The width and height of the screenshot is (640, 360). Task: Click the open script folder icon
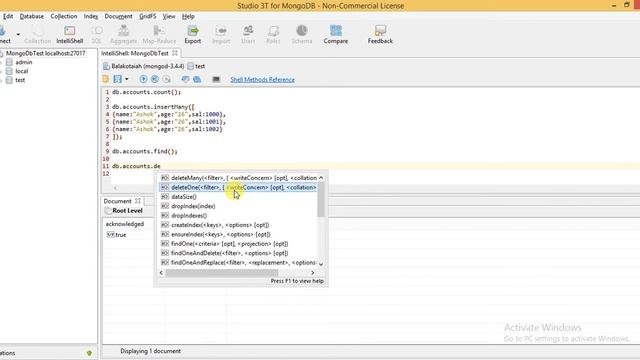pos(106,79)
